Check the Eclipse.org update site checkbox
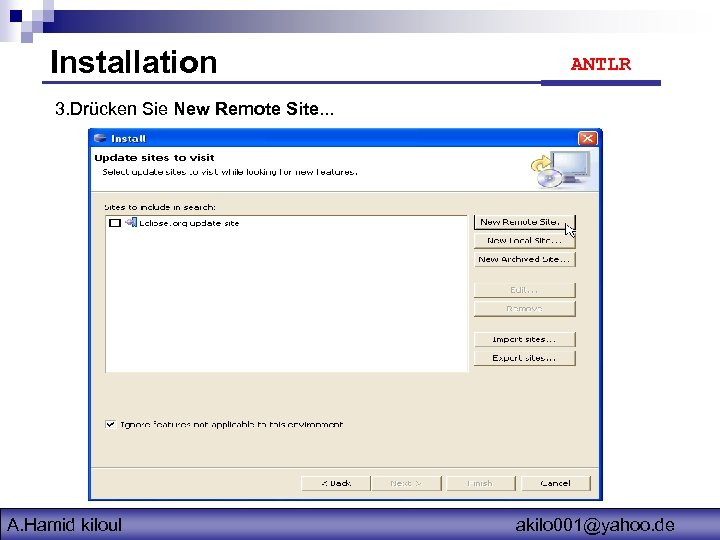 click(x=115, y=223)
